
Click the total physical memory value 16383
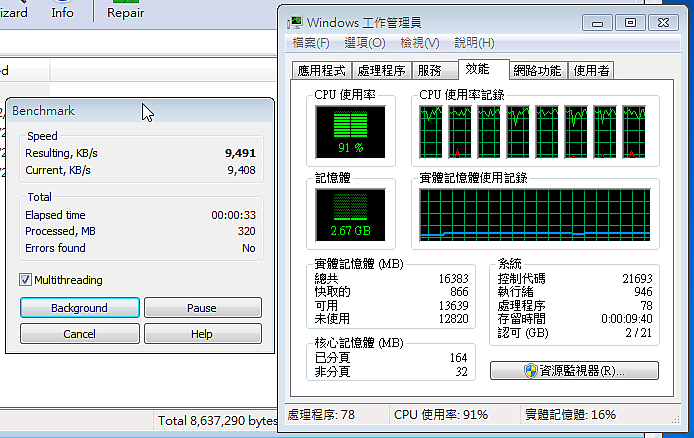453,278
